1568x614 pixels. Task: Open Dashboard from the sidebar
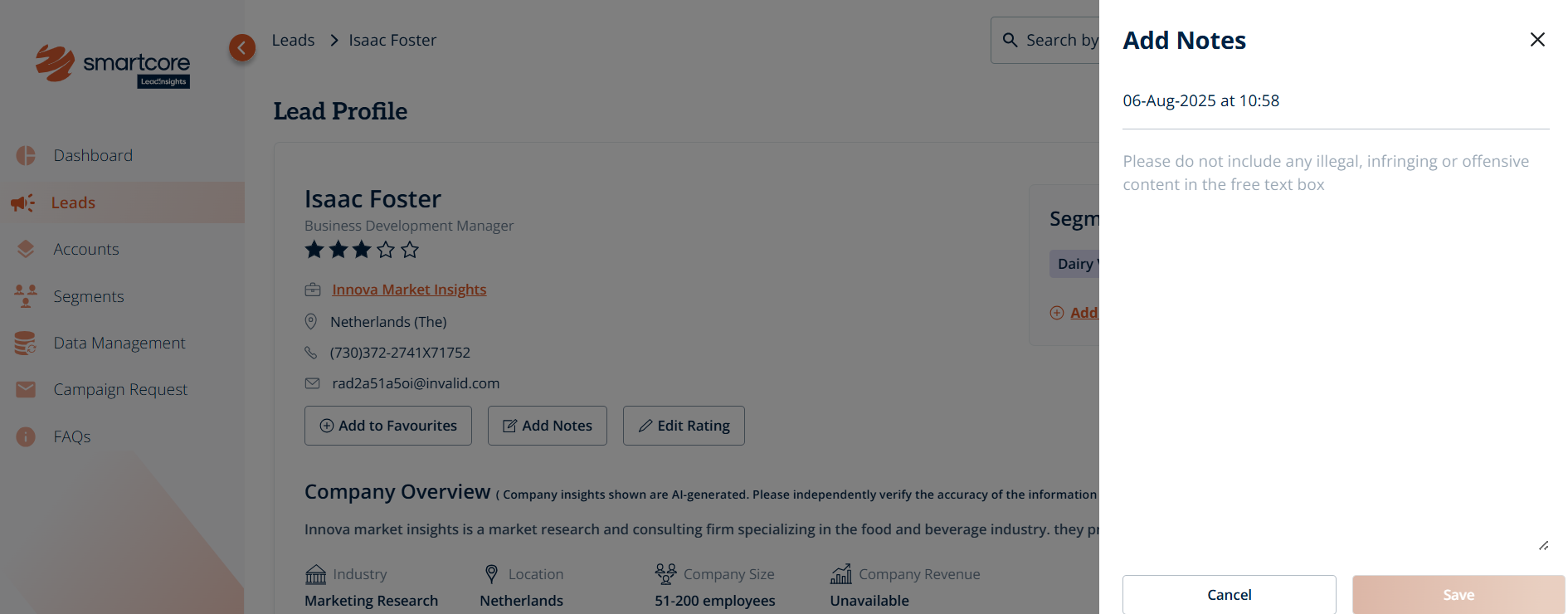pos(92,155)
